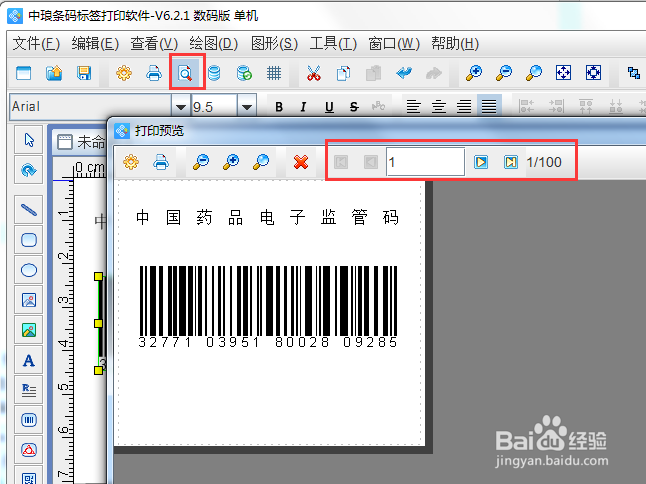This screenshot has width=646, height=484.
Task: Click the expand-outward arrows icon
Action: pyautogui.click(x=593, y=73)
